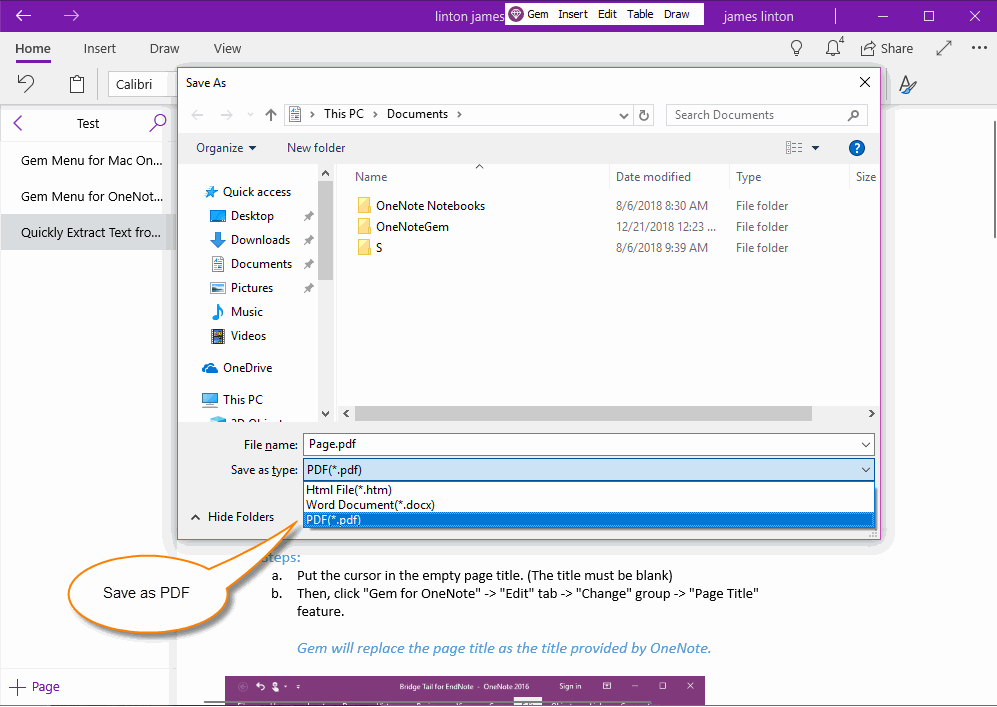Toggle full screen mode arrow icon
The height and width of the screenshot is (707, 997).
pyautogui.click(x=944, y=48)
